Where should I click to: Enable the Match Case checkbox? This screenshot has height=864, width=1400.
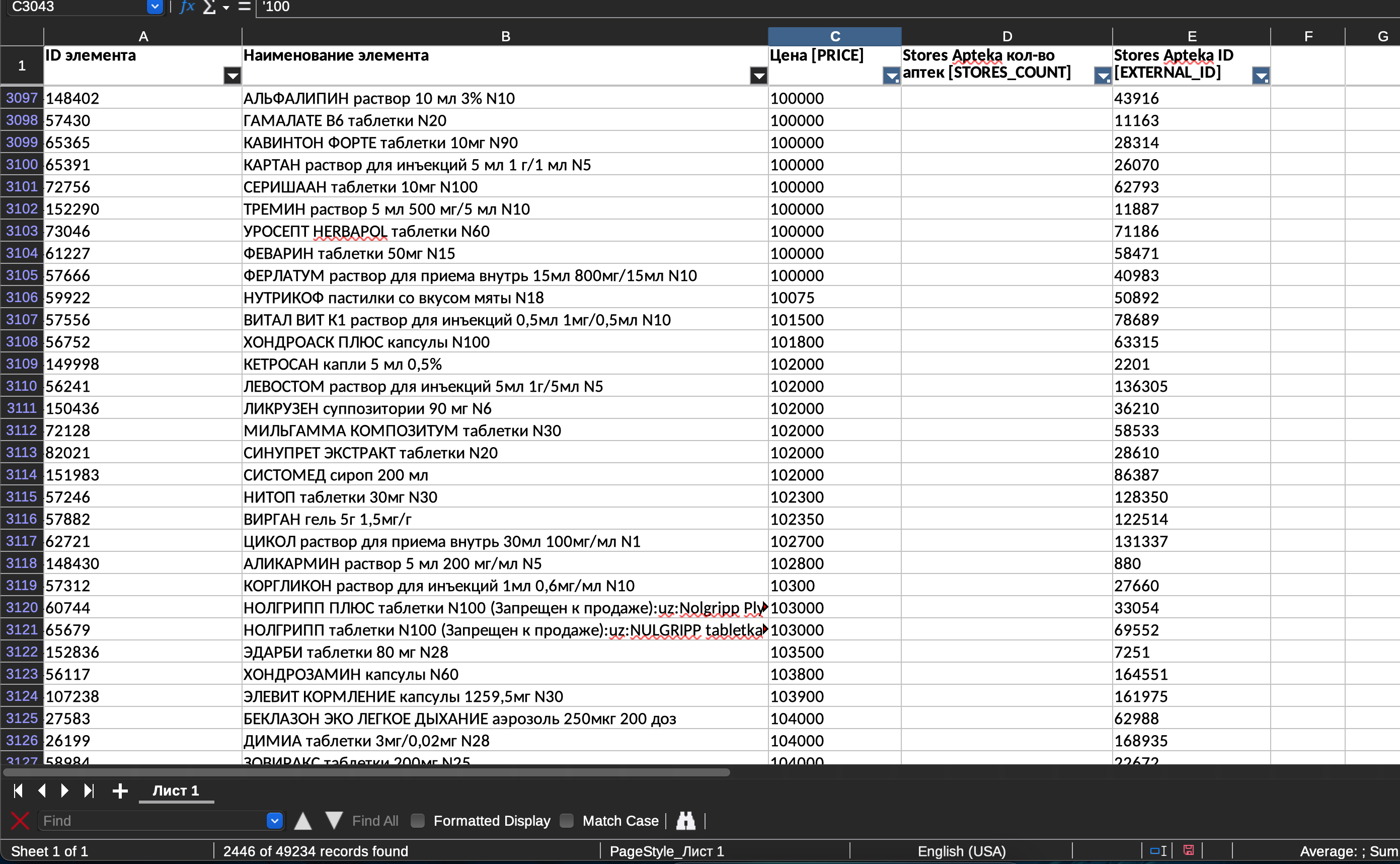[x=567, y=821]
